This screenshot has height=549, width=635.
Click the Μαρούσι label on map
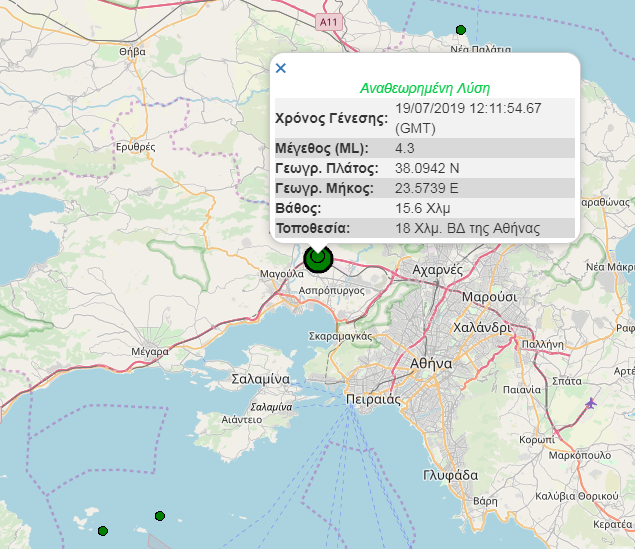coord(489,297)
